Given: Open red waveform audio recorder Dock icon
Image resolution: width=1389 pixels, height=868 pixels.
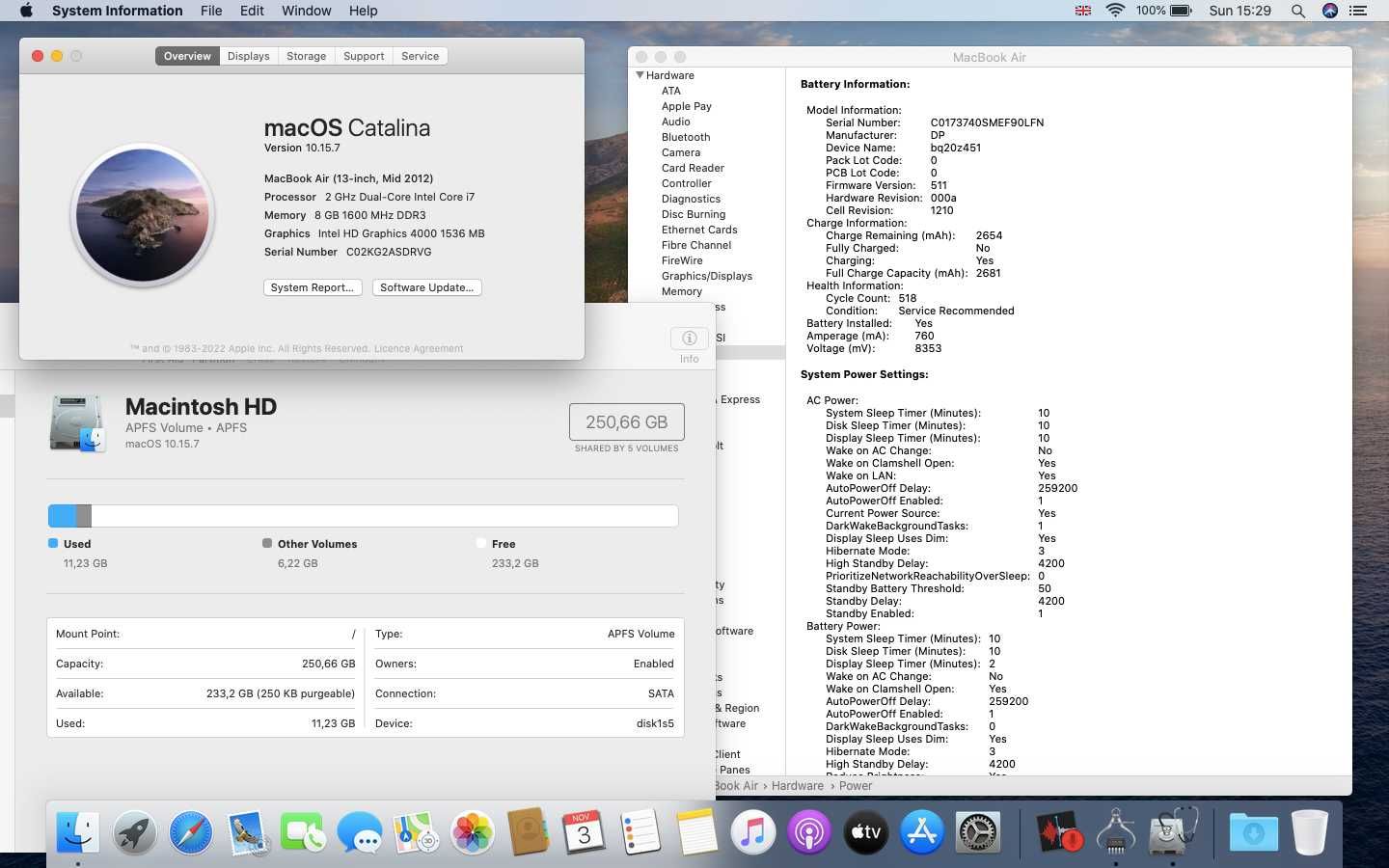Looking at the screenshot, I should click(1059, 831).
